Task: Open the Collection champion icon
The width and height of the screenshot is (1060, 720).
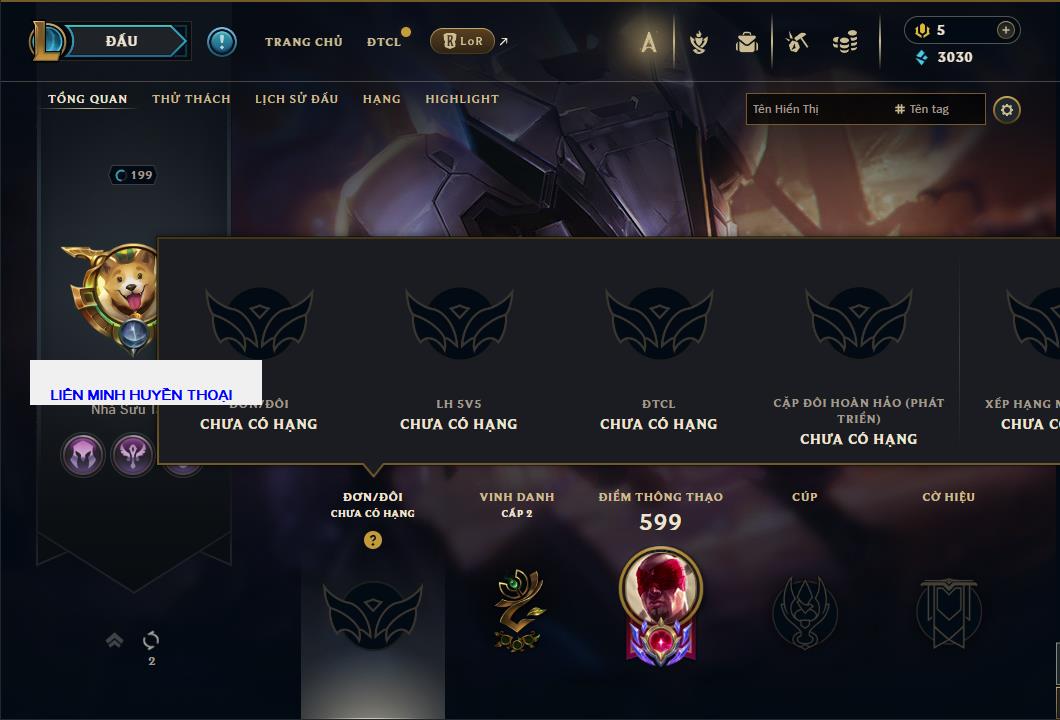Action: click(x=699, y=43)
